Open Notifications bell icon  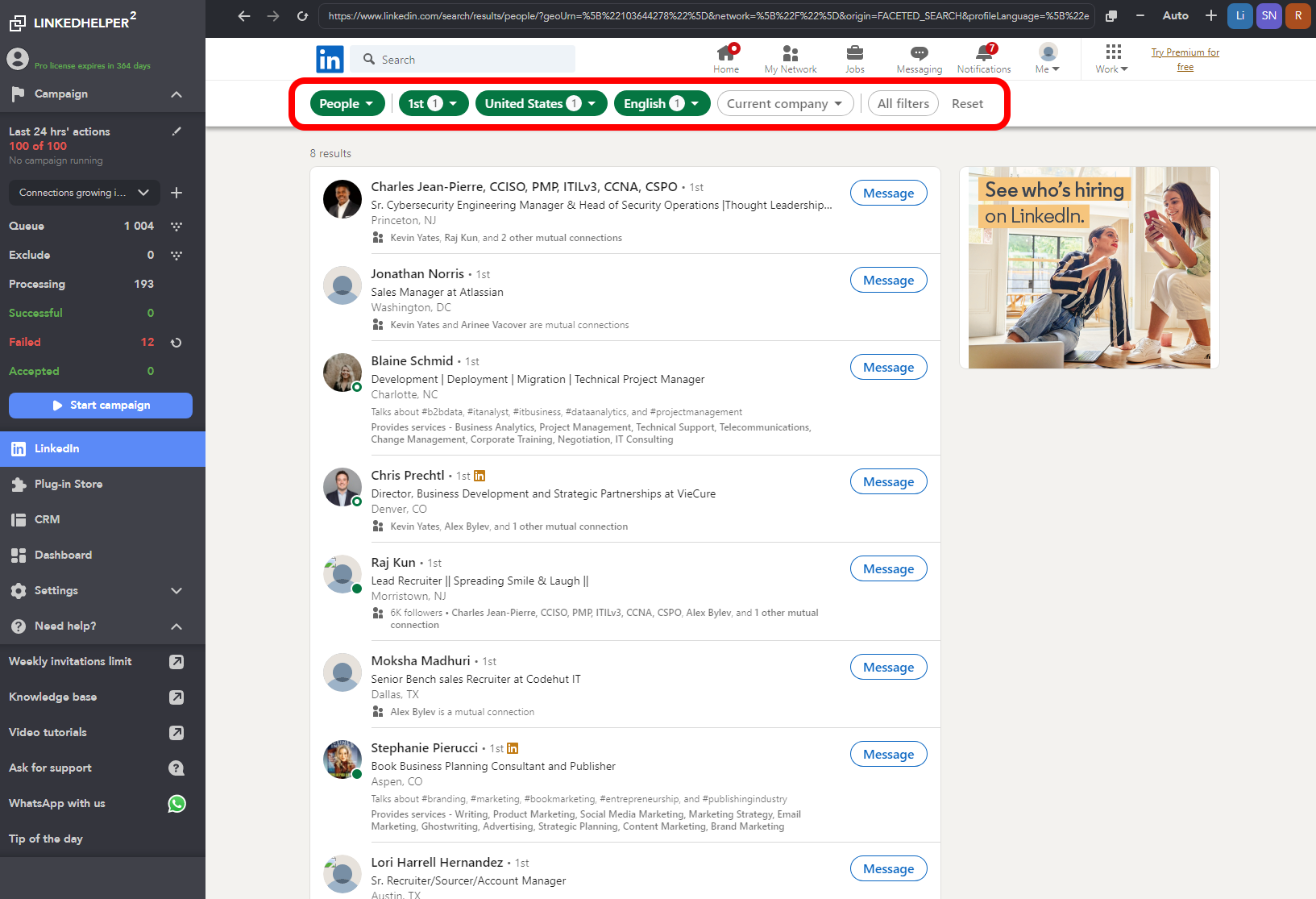(984, 53)
